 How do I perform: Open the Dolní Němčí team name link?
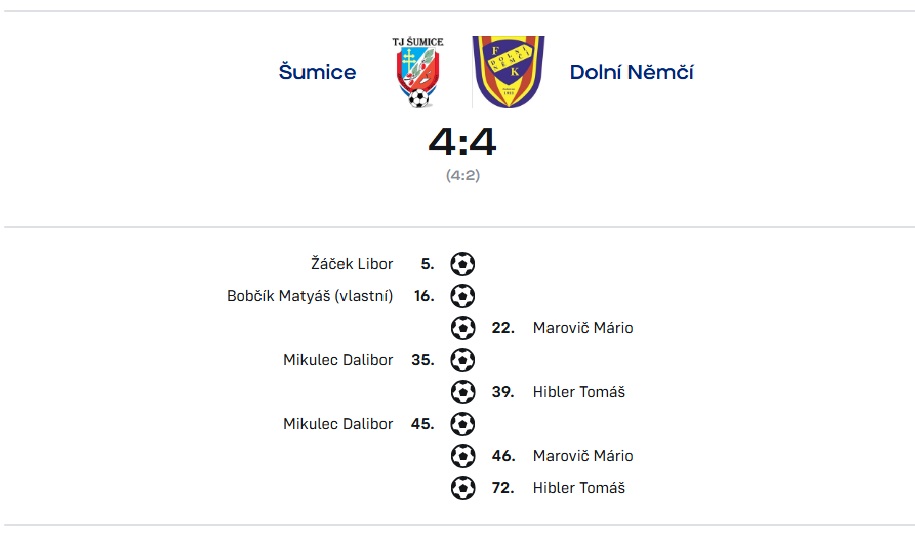pos(631,72)
